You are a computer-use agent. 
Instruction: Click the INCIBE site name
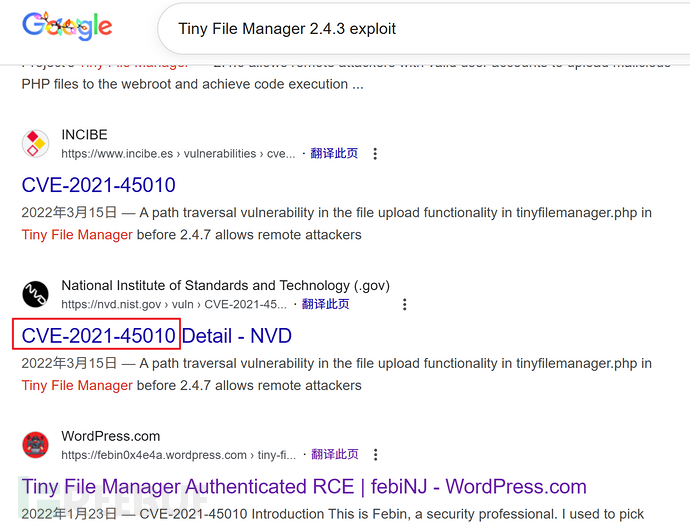pos(84,135)
